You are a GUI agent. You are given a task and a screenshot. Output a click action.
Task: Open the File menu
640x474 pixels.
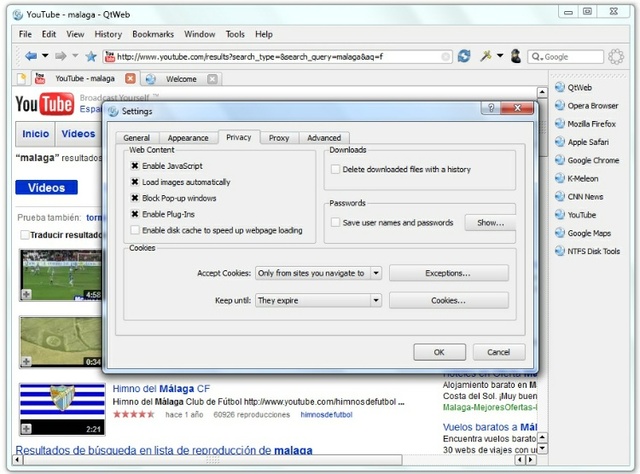[x=25, y=34]
